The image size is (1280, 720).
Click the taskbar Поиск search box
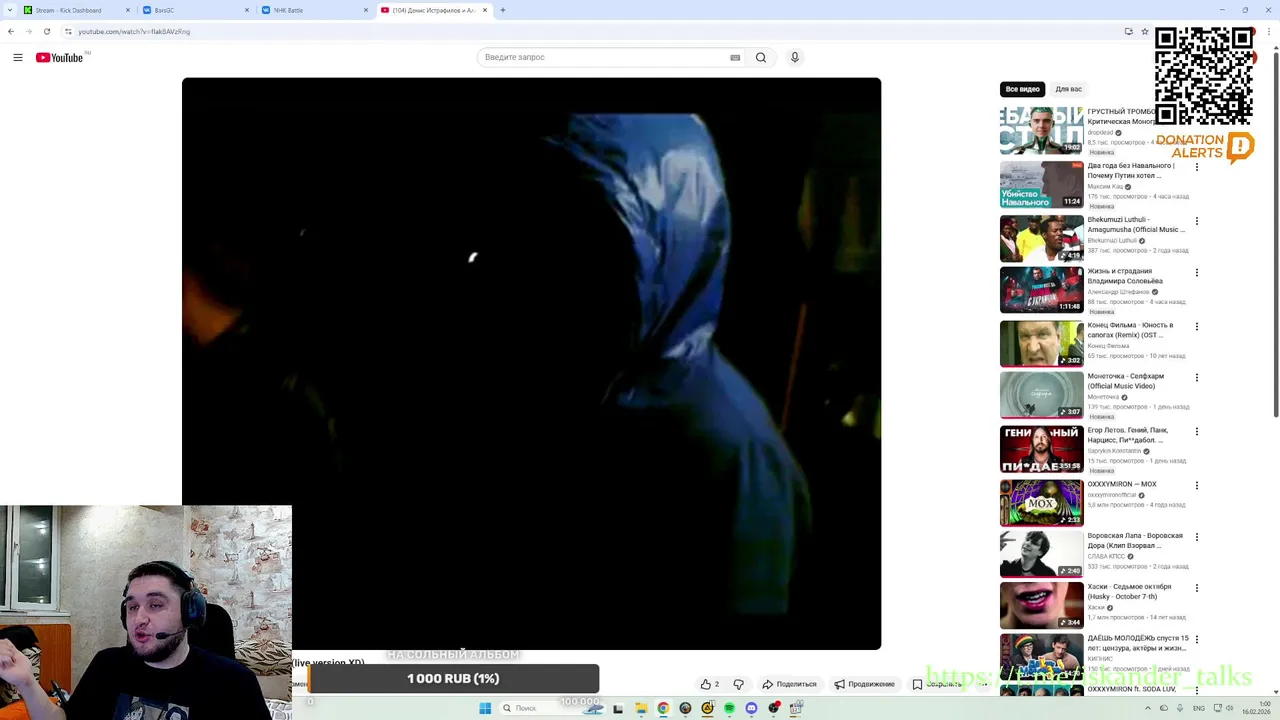pyautogui.click(x=550, y=708)
